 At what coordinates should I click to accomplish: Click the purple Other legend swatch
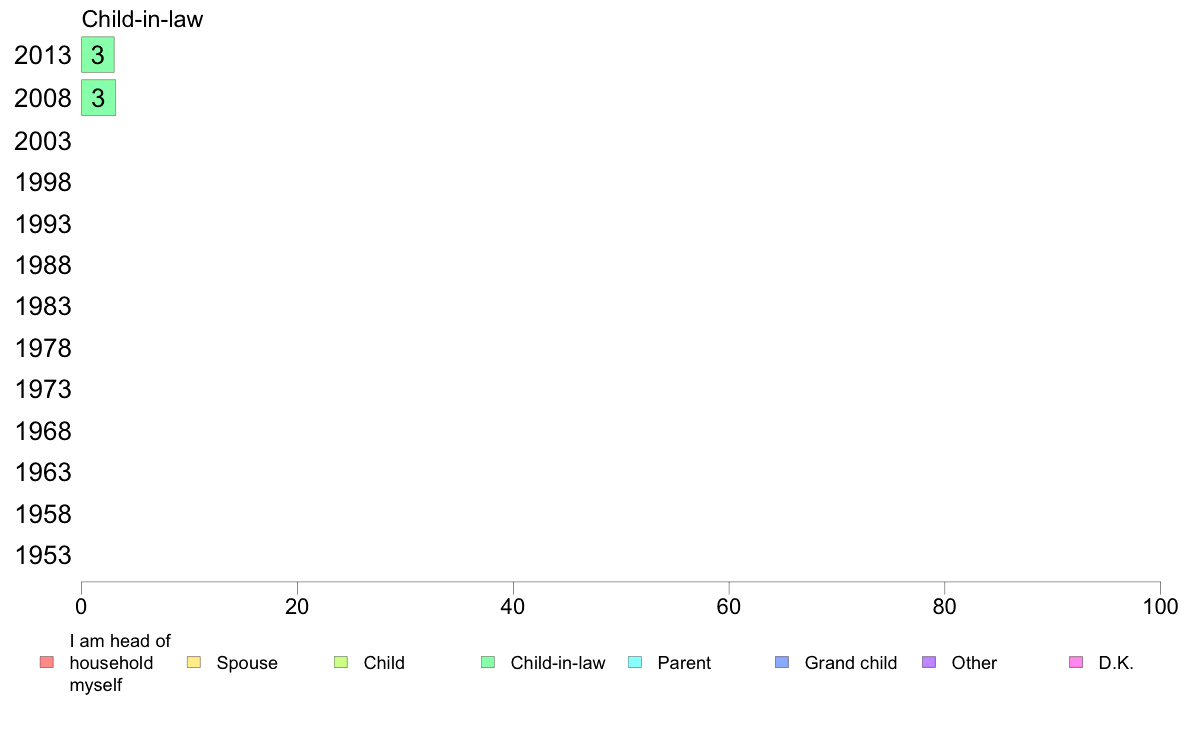tap(929, 662)
